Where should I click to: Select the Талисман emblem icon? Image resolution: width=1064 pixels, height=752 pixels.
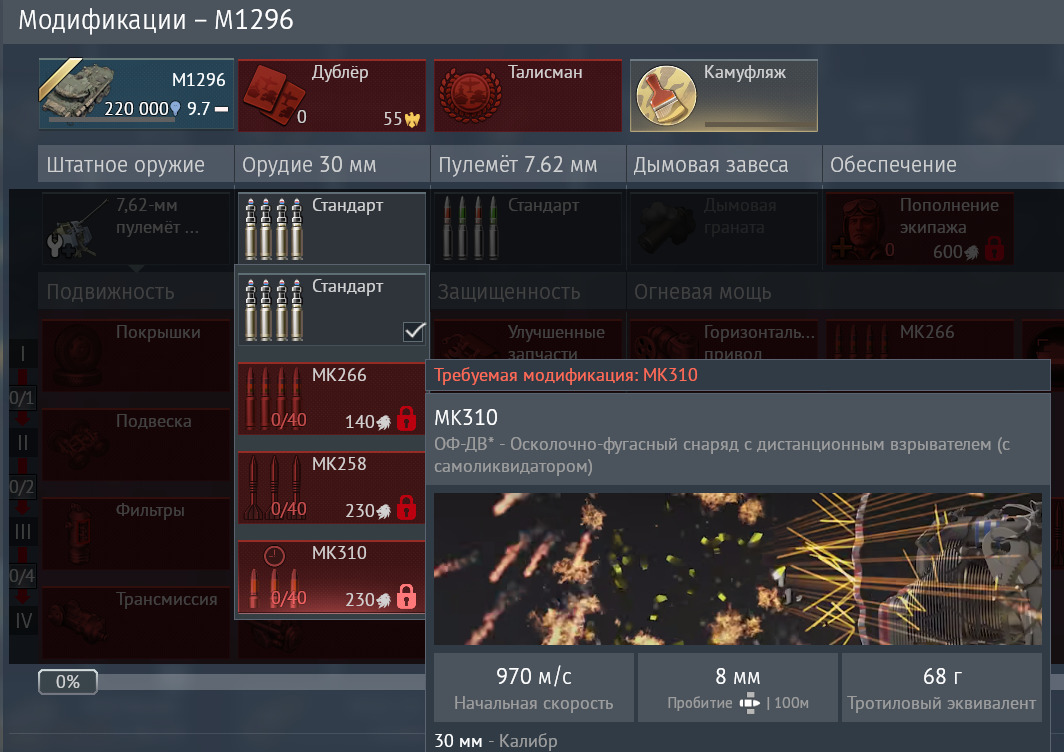coord(463,92)
